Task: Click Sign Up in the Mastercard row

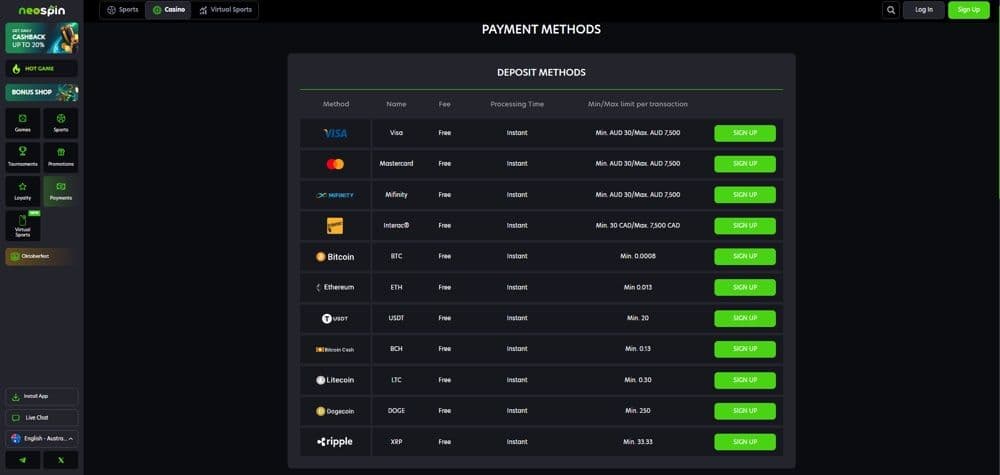Action: [745, 164]
